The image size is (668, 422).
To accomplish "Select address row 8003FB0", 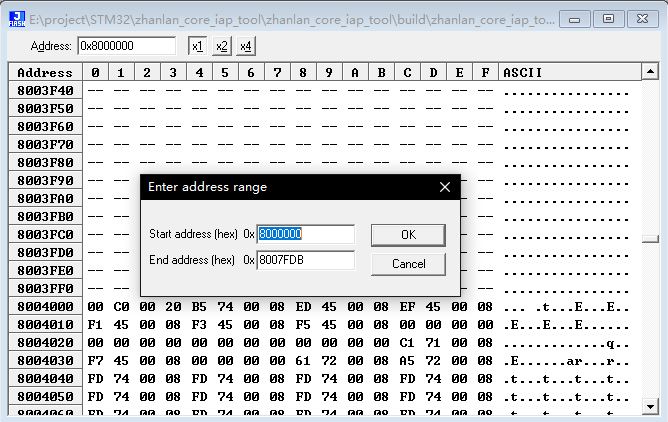I will pos(45,217).
